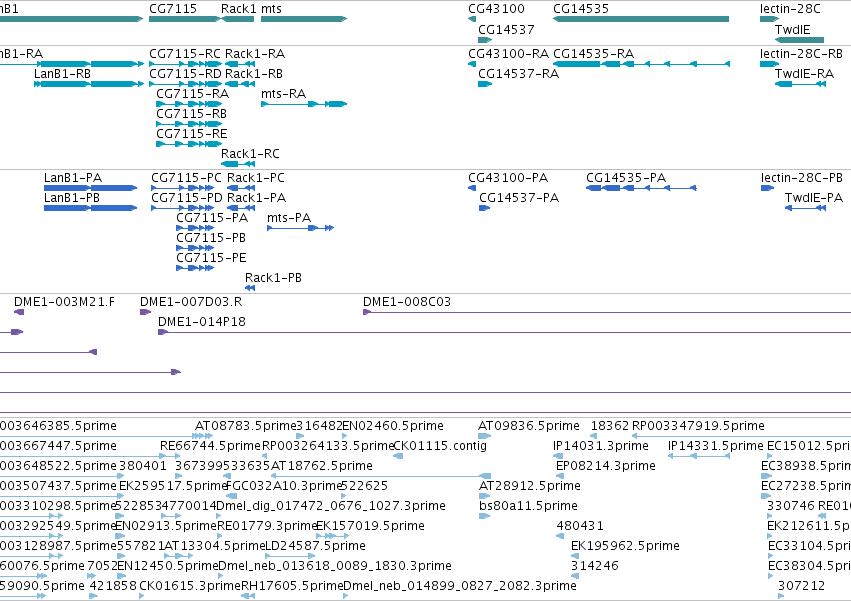Click protein CG7115-PA

[212, 218]
